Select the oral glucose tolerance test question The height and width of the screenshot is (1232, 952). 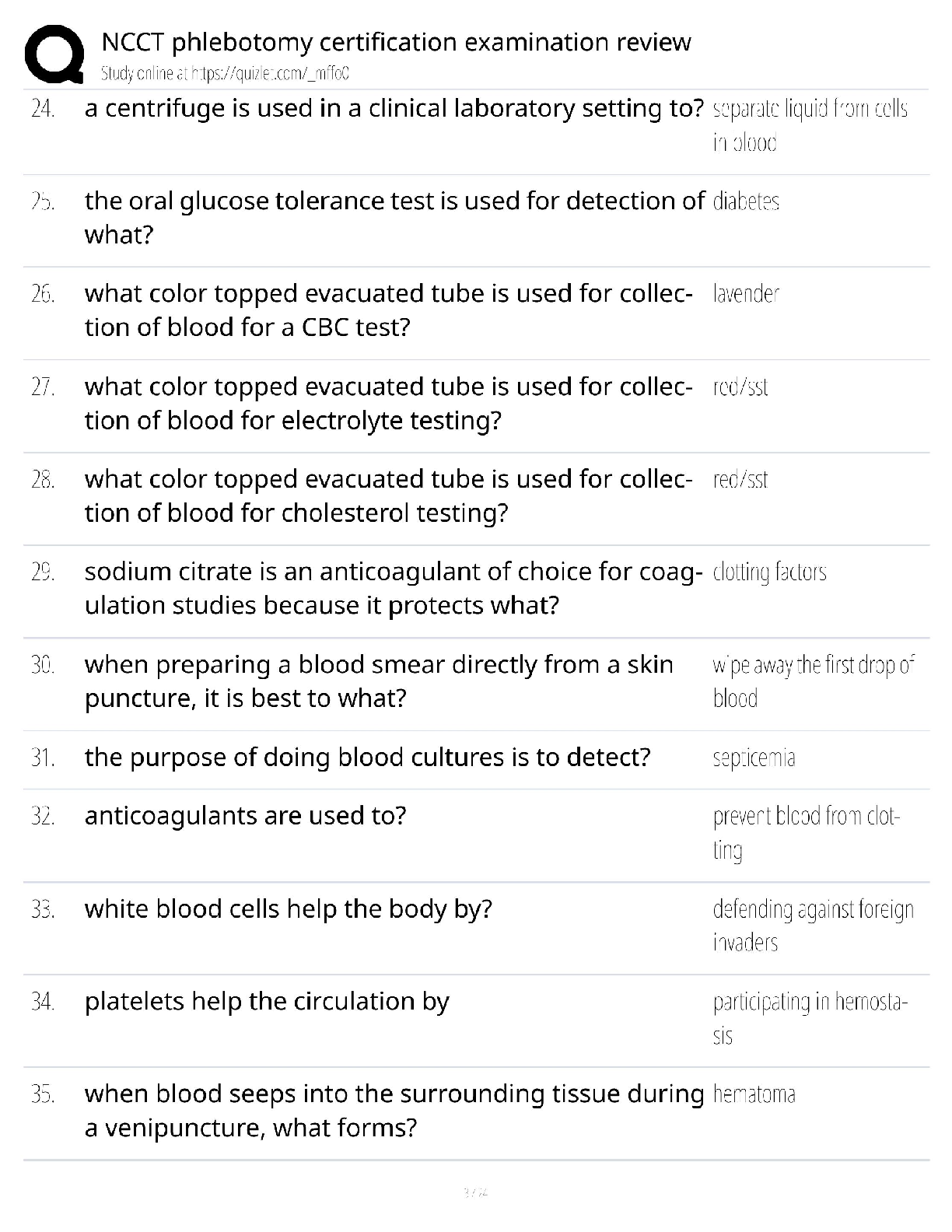(394, 217)
